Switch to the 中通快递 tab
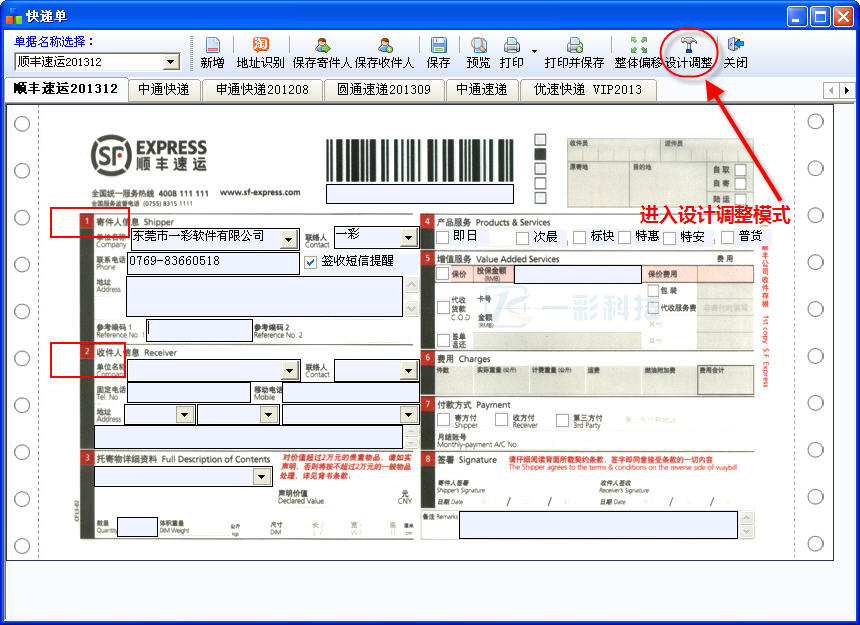This screenshot has height=625, width=860. (163, 89)
